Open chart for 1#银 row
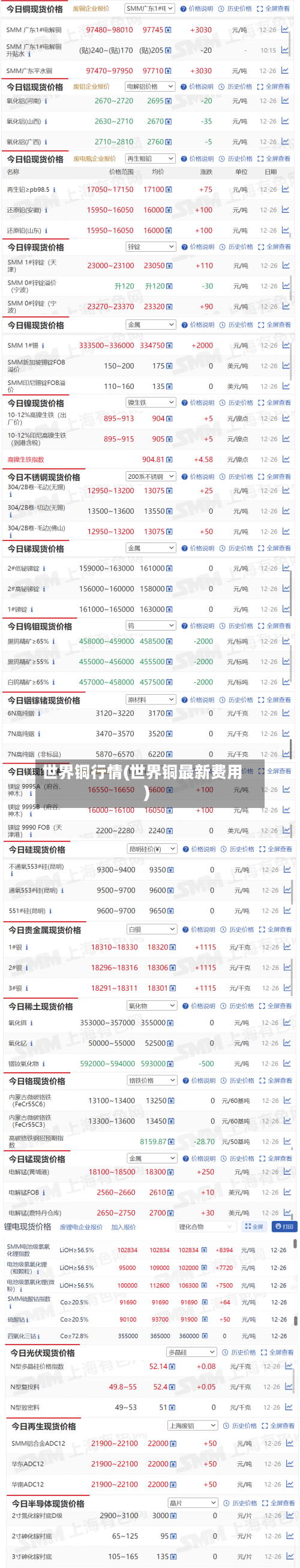Screen dimensions: 300x1568 pyautogui.click(x=287, y=947)
